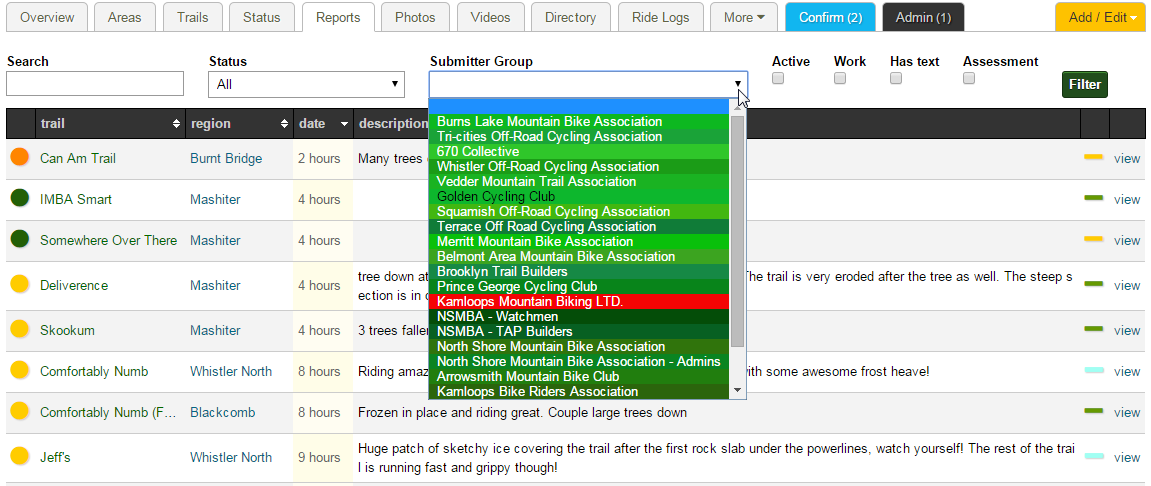
Task: Click the Submitter Group list scrollbar thumb
Action: coord(738,231)
